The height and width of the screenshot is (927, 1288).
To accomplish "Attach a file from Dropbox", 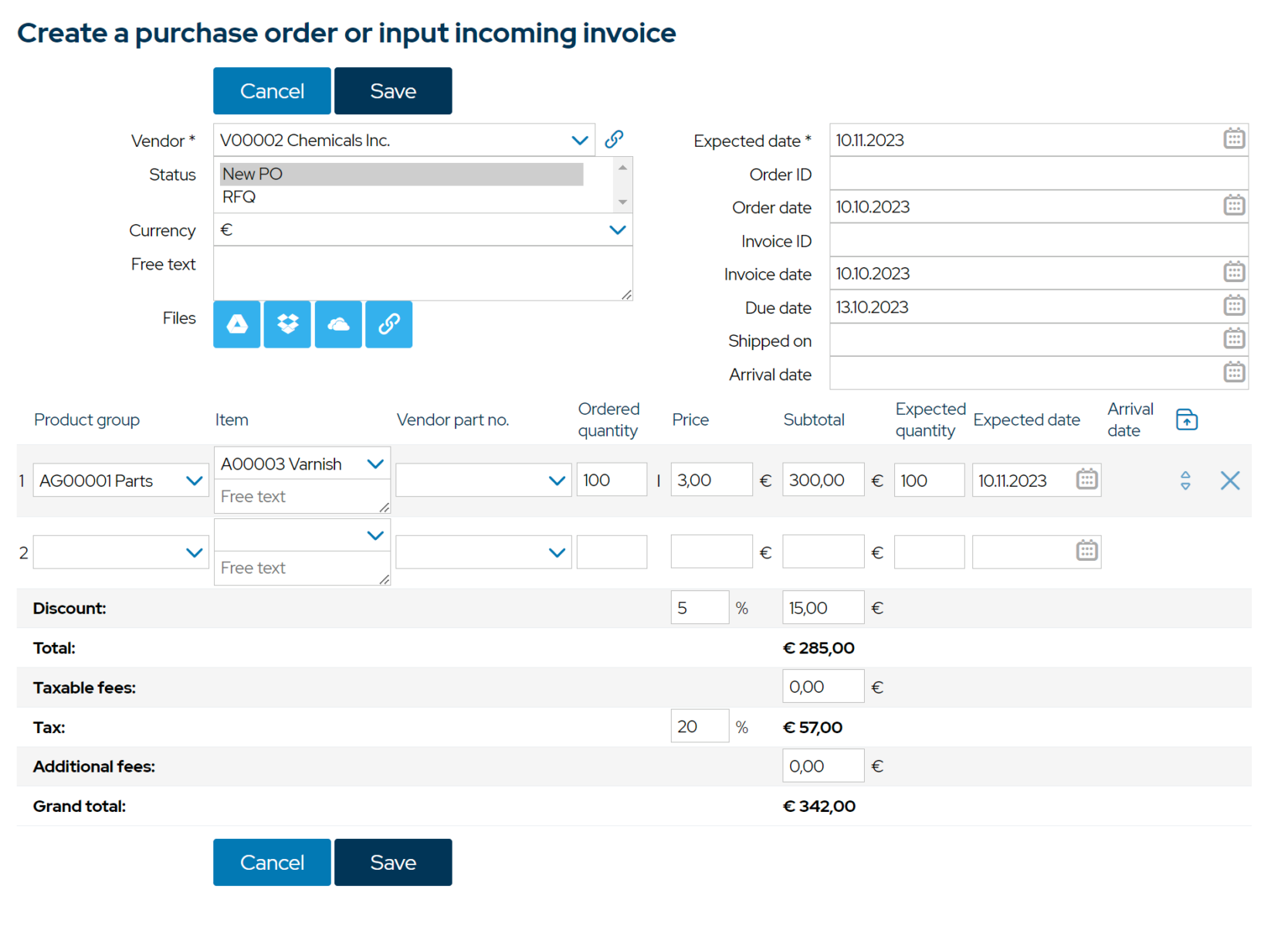I will coord(286,324).
